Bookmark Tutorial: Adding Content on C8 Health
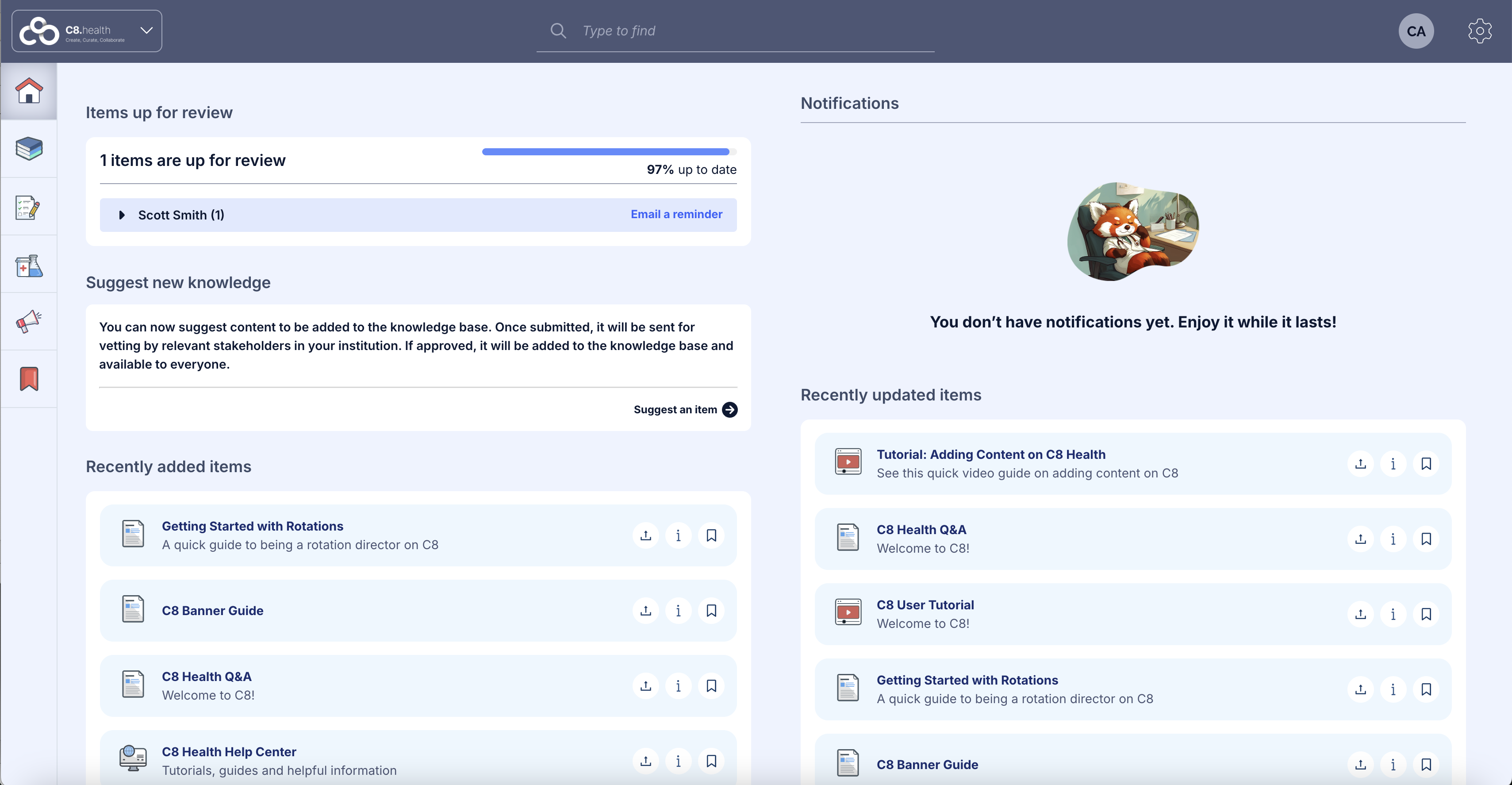The height and width of the screenshot is (785, 1512). coord(1426,464)
